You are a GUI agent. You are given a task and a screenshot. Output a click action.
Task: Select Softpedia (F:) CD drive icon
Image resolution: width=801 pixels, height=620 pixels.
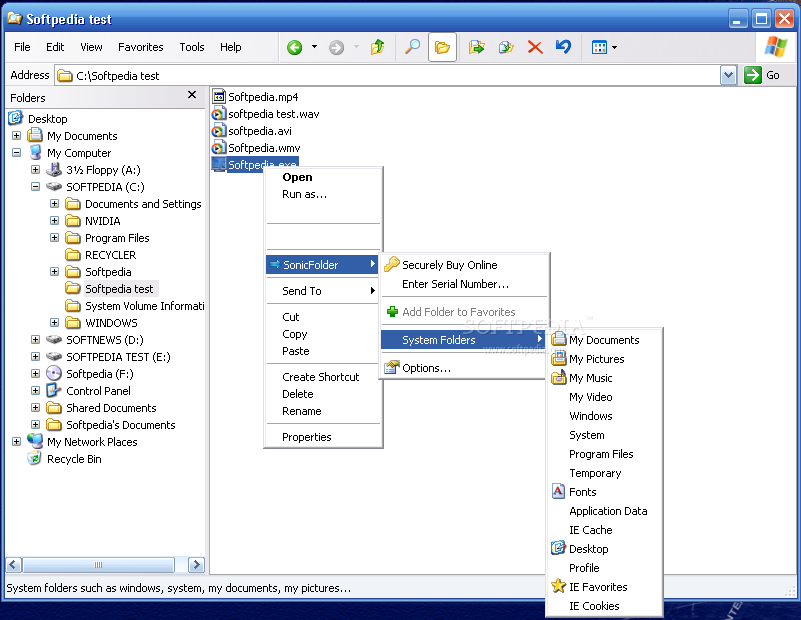(54, 373)
